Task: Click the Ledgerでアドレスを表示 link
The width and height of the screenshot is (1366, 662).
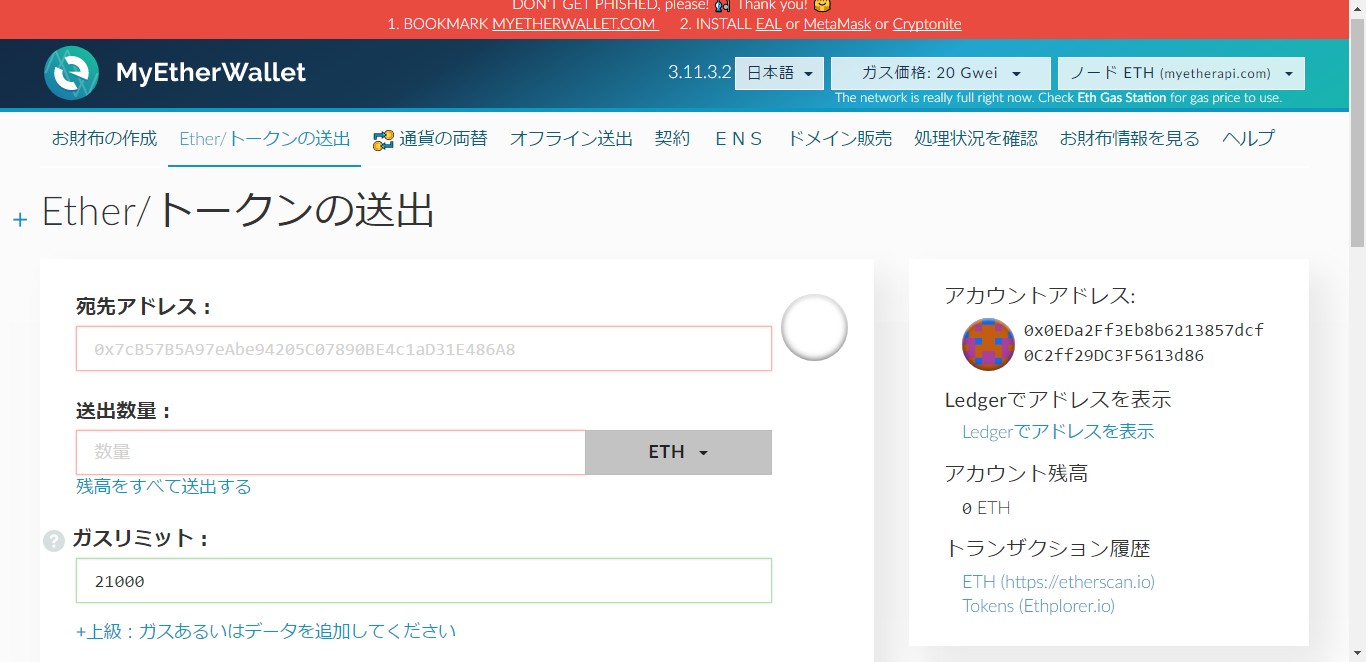Action: coord(1058,432)
